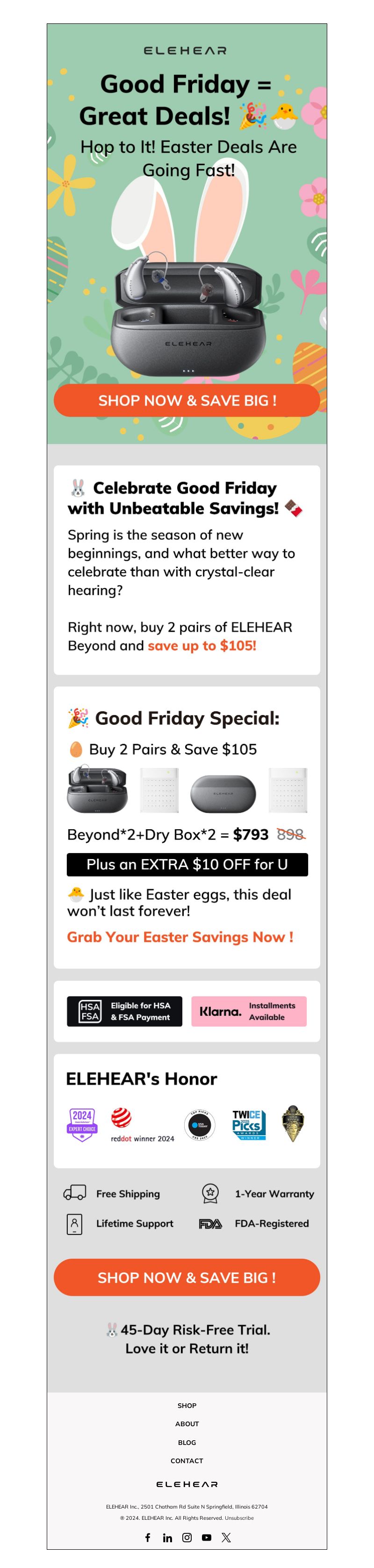Open the LinkedIn icon in footer
Viewport: 374px width, 1568px height.
[167, 1538]
